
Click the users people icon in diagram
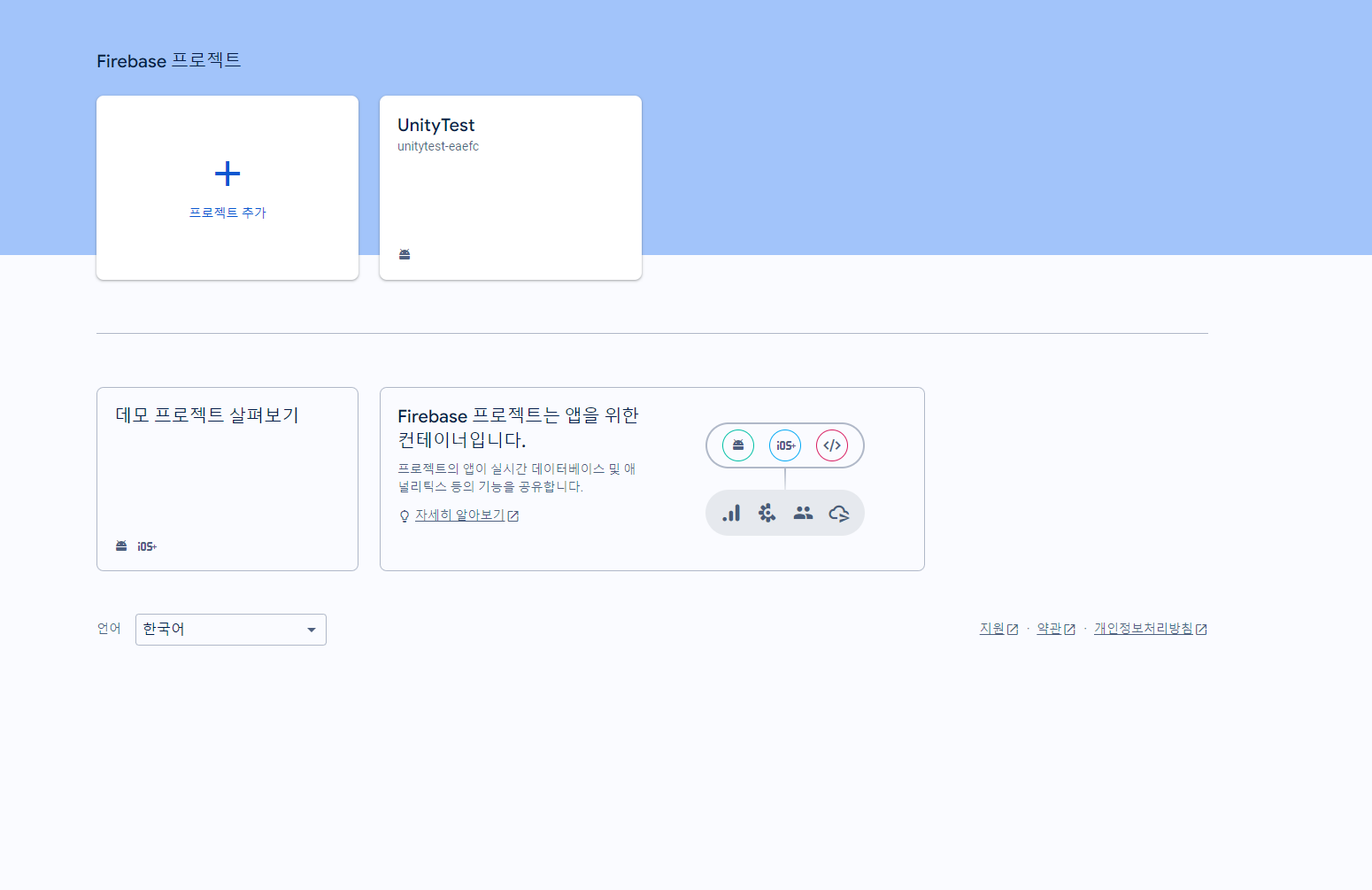pyautogui.click(x=803, y=513)
